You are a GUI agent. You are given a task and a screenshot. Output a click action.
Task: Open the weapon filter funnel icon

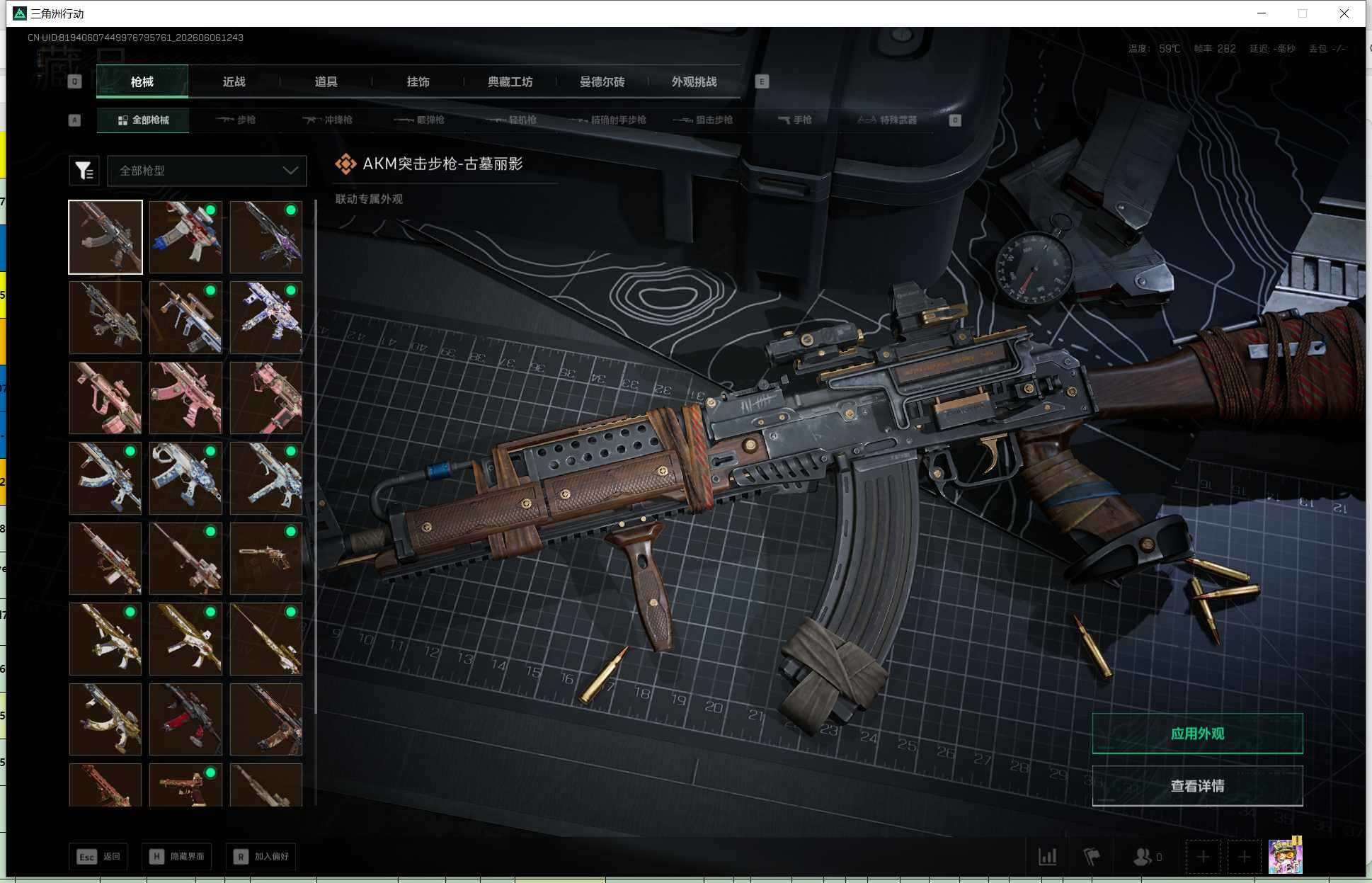pos(84,171)
